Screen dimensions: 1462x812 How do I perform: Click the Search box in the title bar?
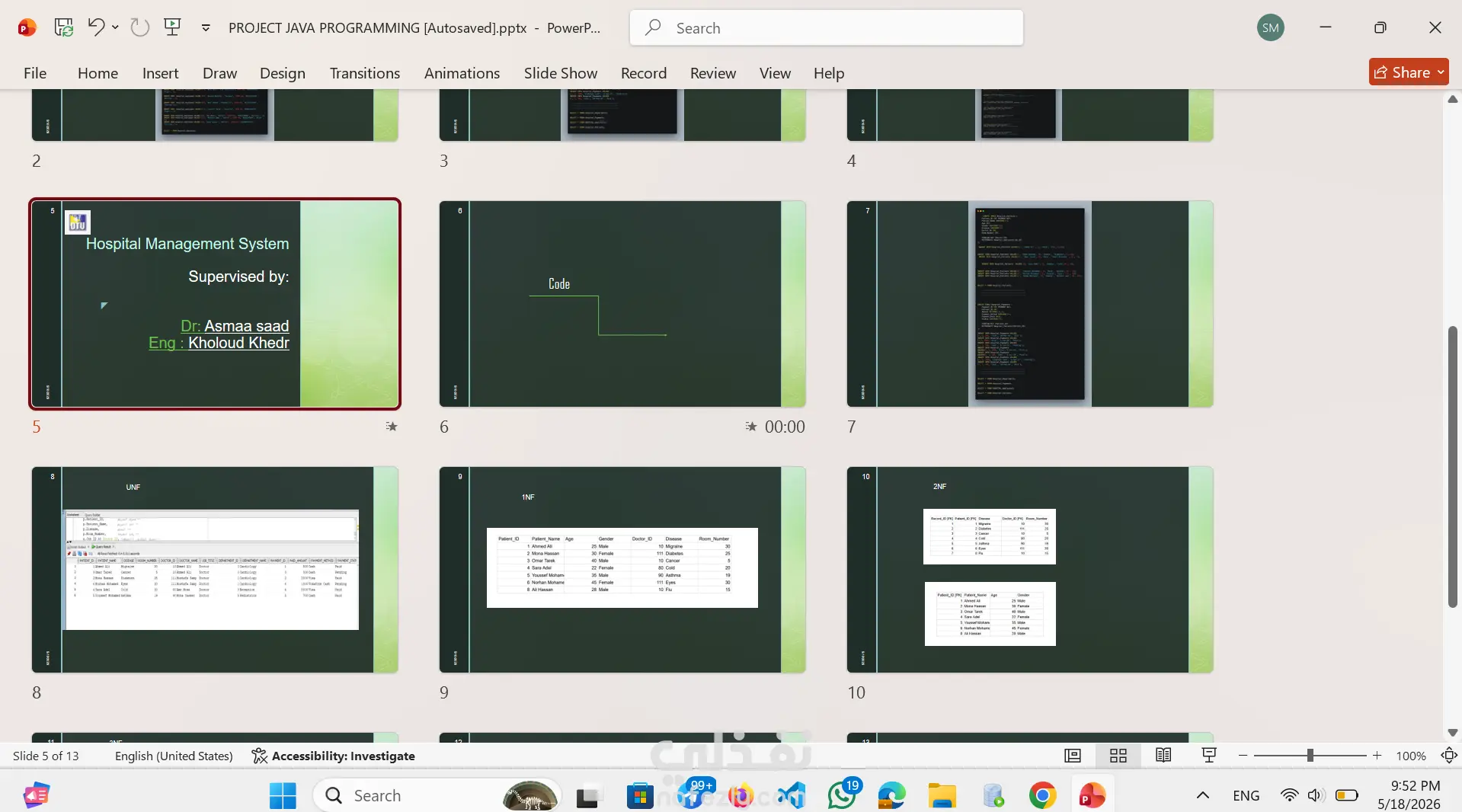point(826,28)
